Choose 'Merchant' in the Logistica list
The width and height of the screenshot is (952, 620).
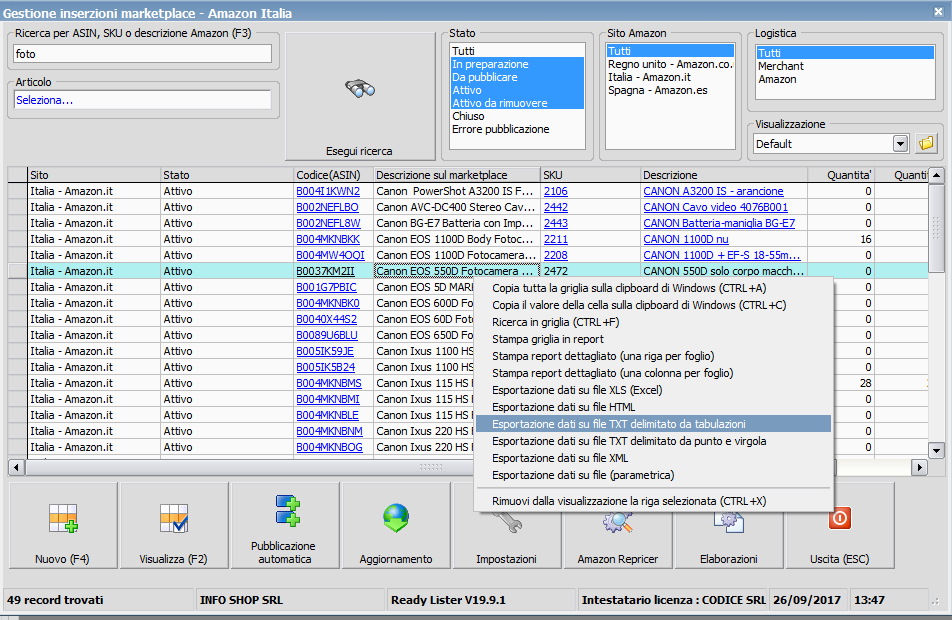pos(780,66)
